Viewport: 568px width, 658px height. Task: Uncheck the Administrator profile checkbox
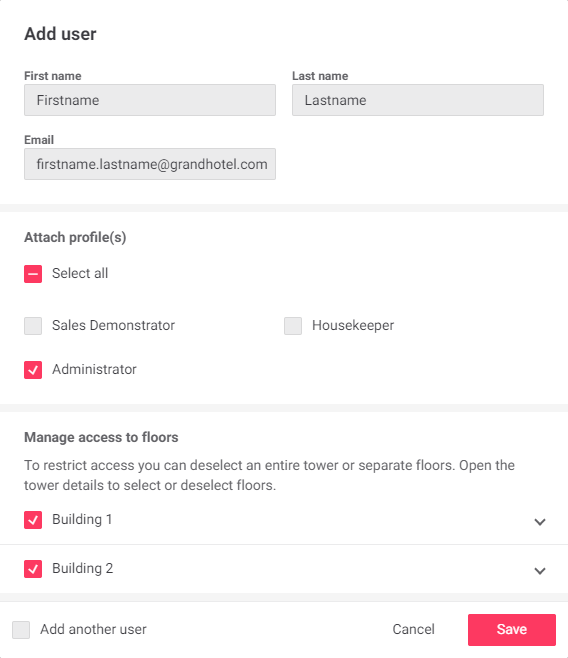coord(33,370)
